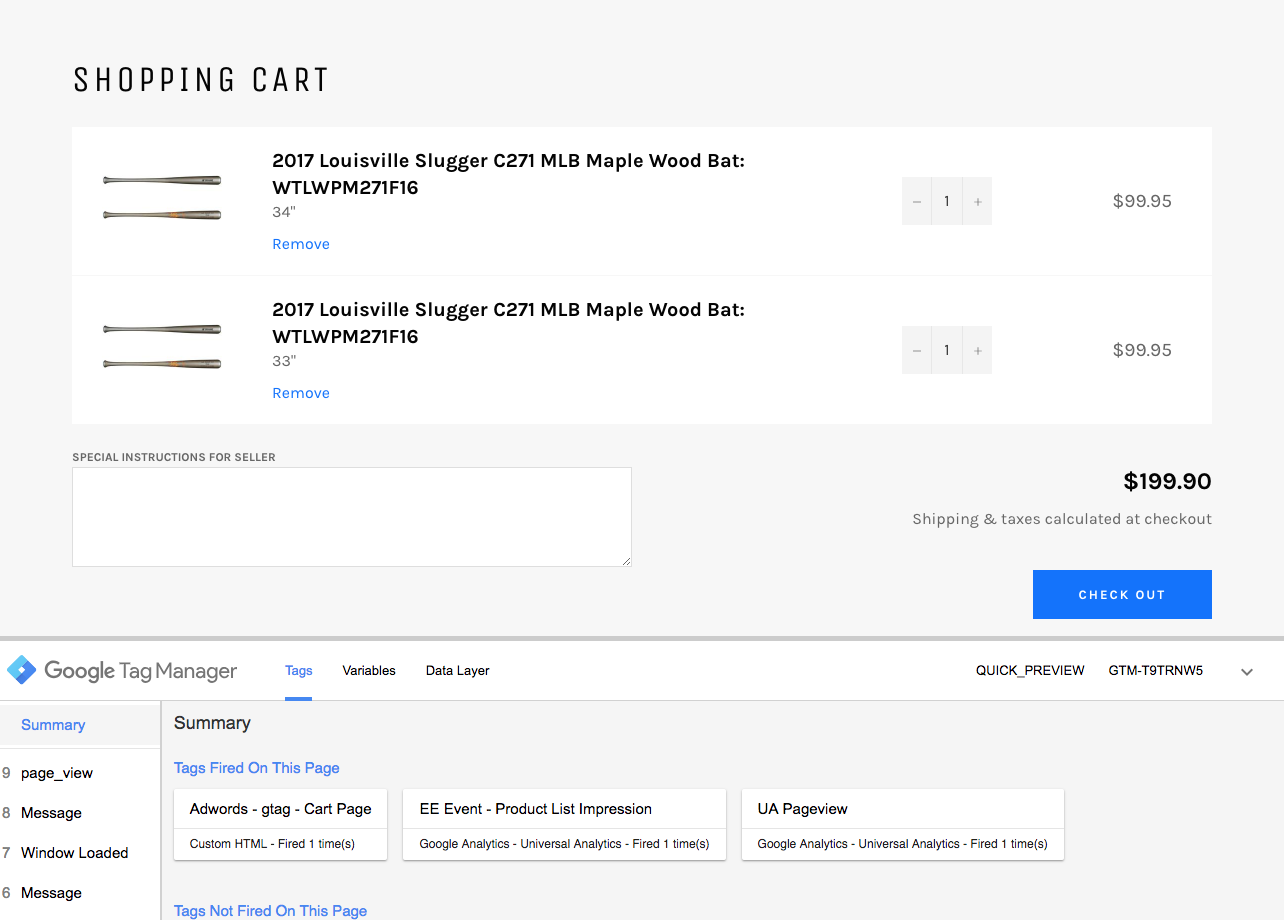Click the 33" bat product thumbnail

coord(162,346)
